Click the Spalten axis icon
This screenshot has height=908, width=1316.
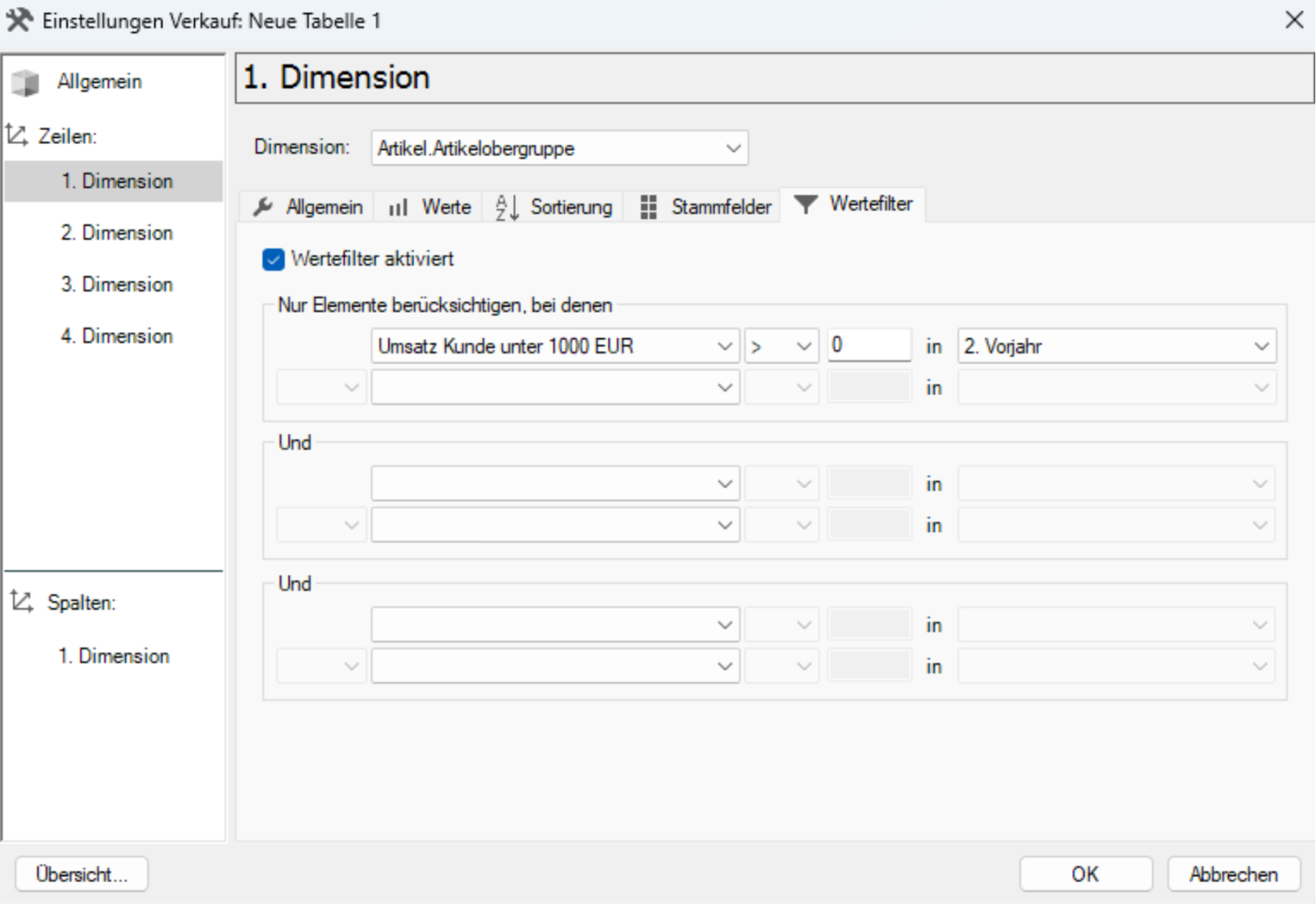coord(21,602)
